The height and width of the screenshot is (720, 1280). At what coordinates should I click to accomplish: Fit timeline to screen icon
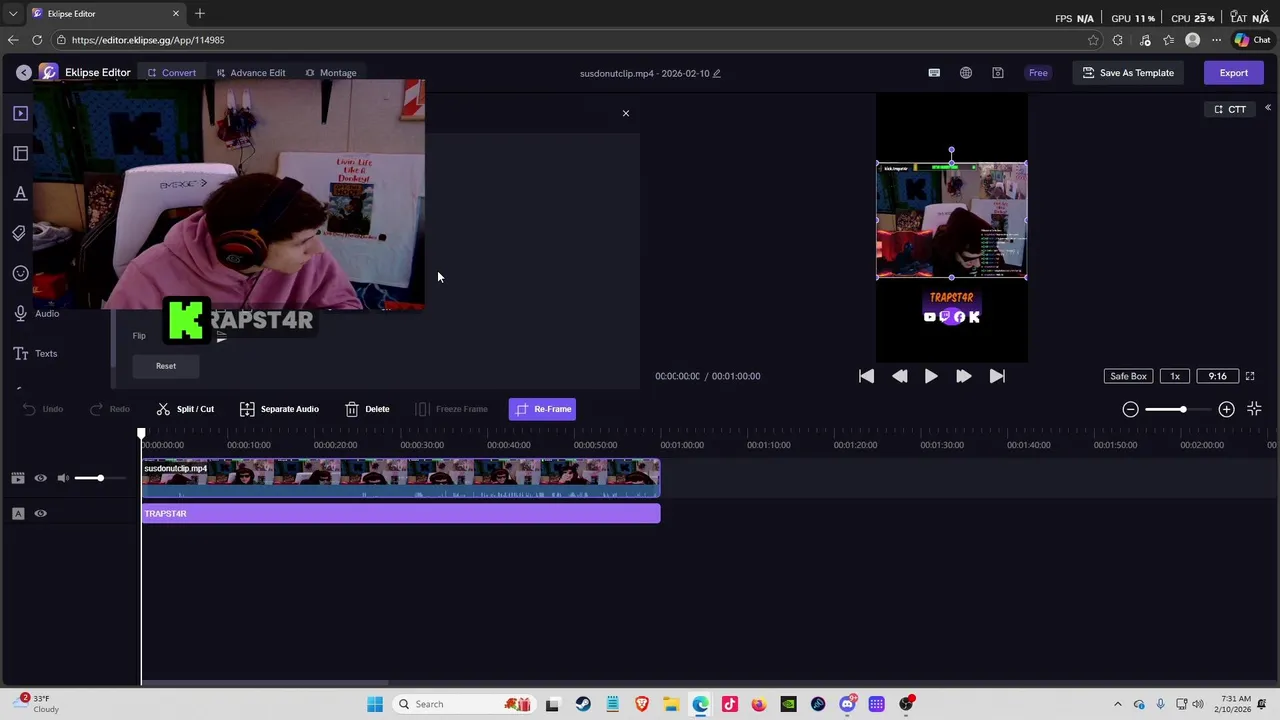coord(1254,409)
